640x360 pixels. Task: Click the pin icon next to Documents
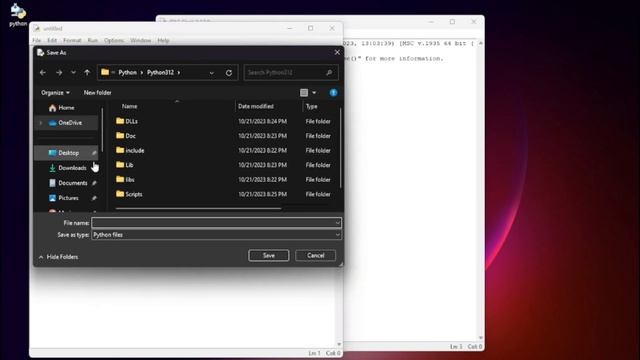tap(94, 183)
